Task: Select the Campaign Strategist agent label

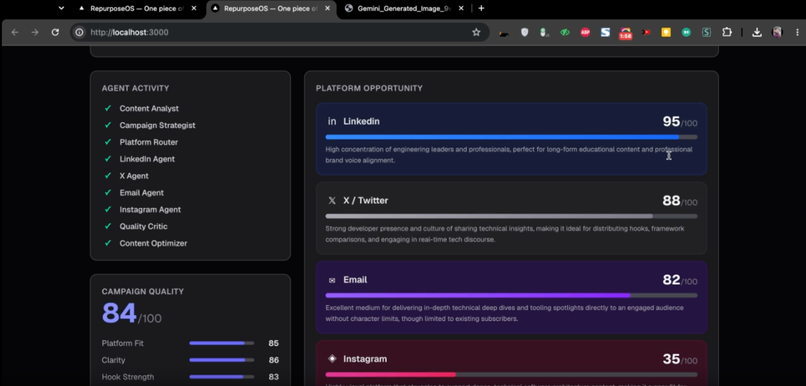Action: pyautogui.click(x=157, y=125)
